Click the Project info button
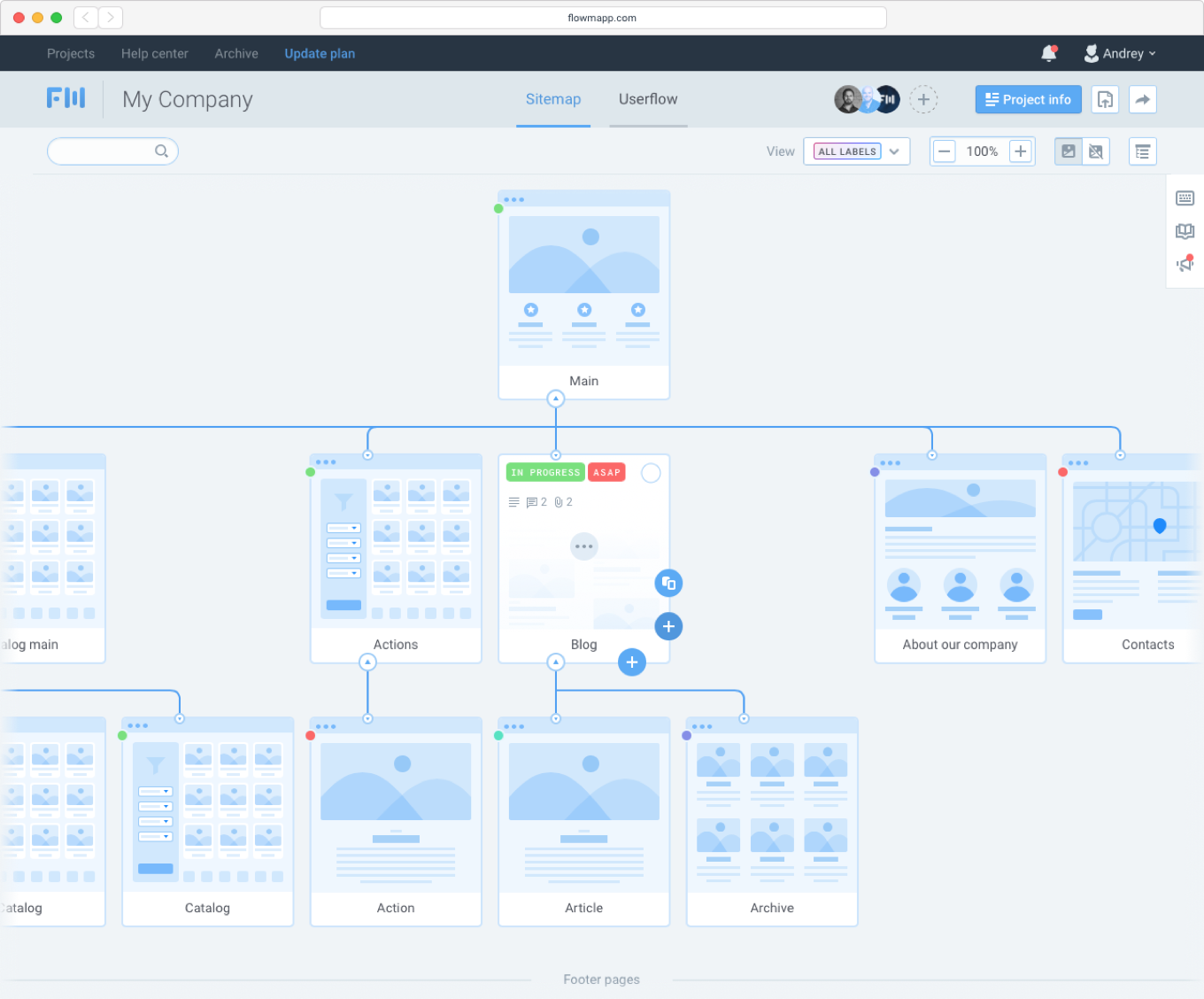 point(1029,99)
